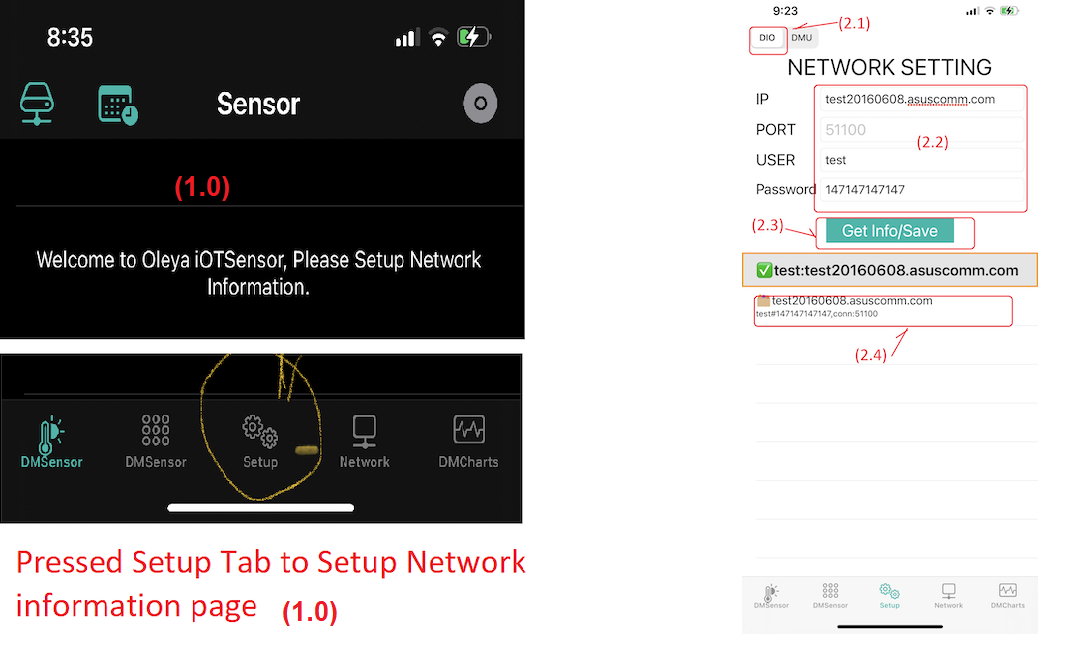1070x649 pixels.
Task: Open the DMCharts tab in light bottom bar
Action: tap(1008, 596)
